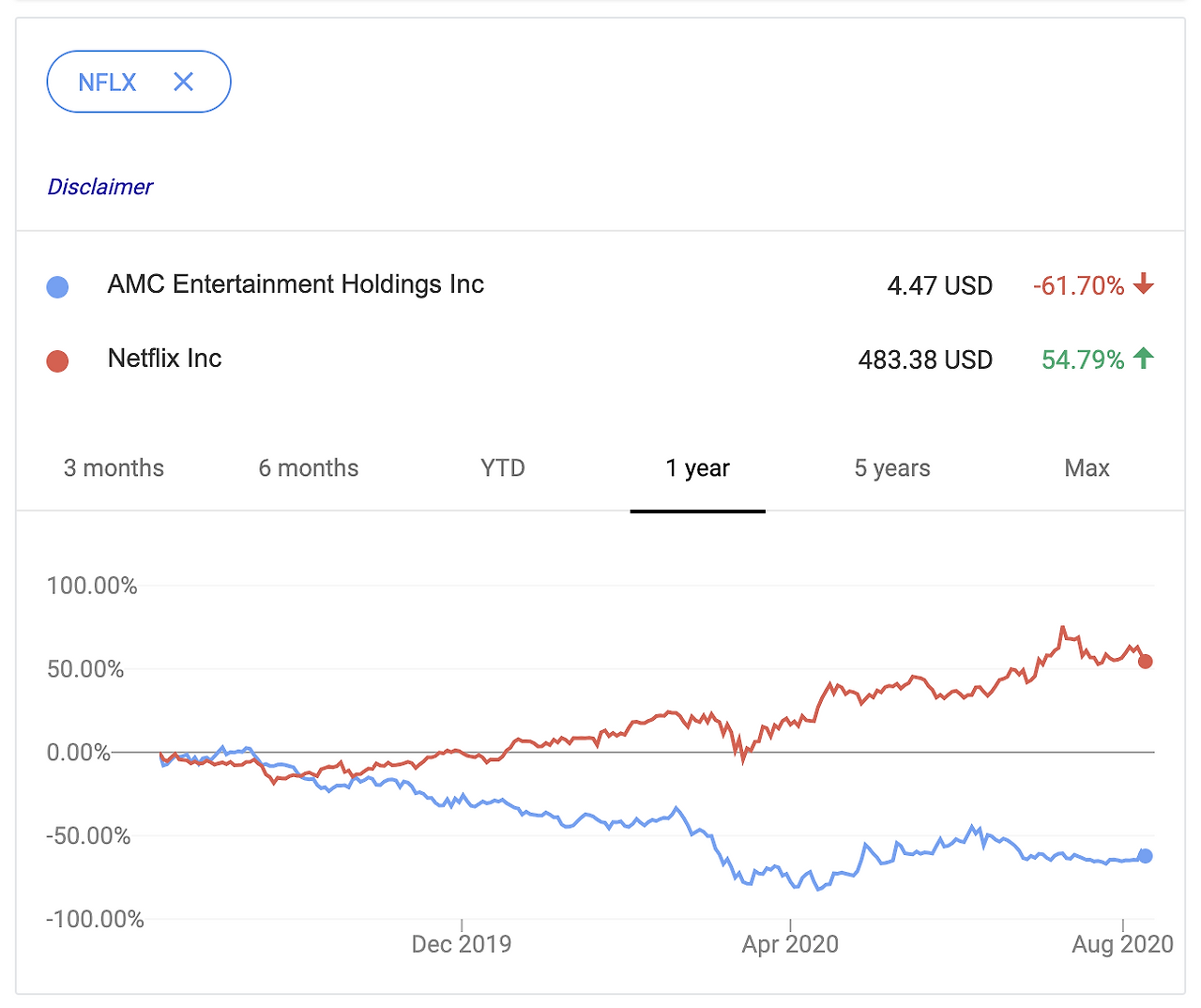The width and height of the screenshot is (1201, 1008).
Task: Click Netflix's green up arrow icon
Action: tap(1143, 358)
